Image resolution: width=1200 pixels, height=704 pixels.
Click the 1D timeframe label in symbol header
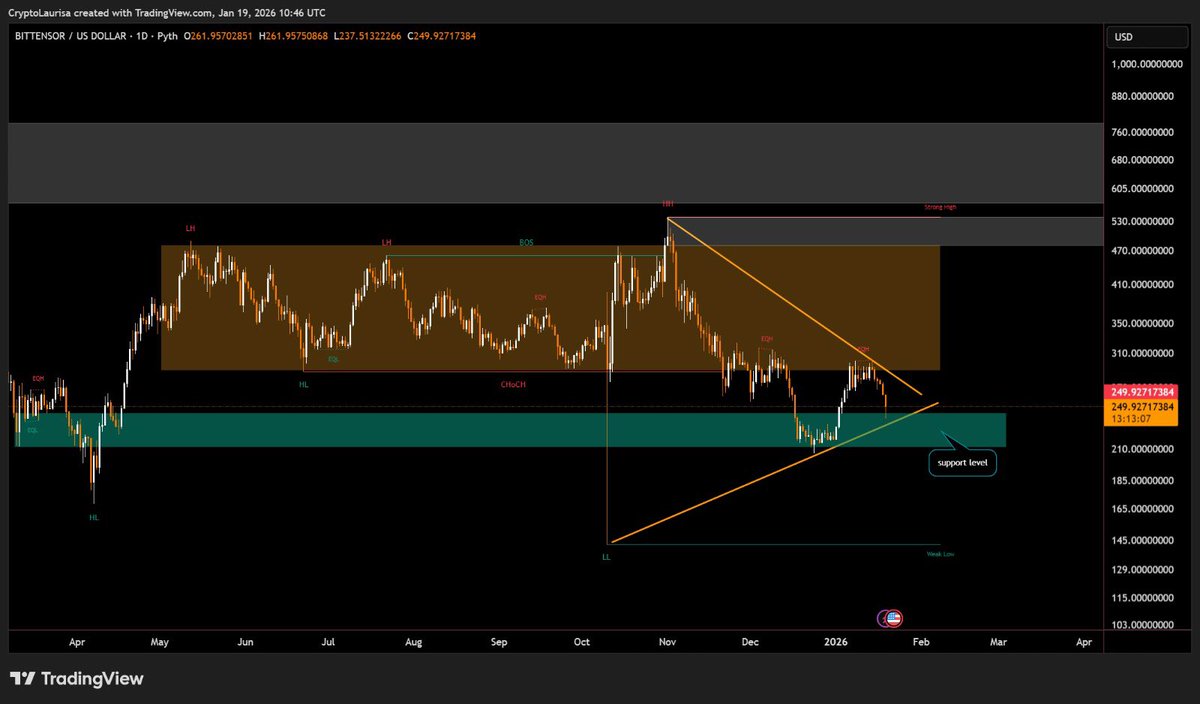142,35
